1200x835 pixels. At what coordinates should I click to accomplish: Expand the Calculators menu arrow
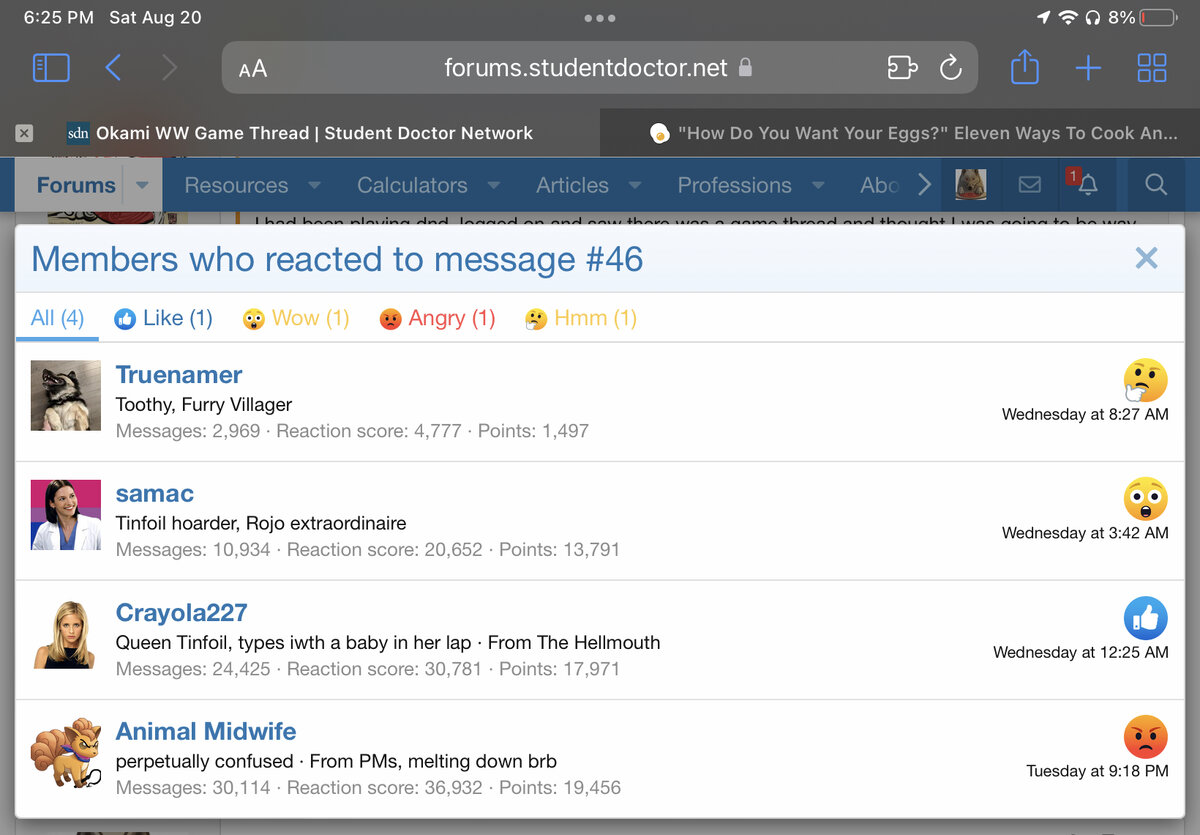coord(493,185)
